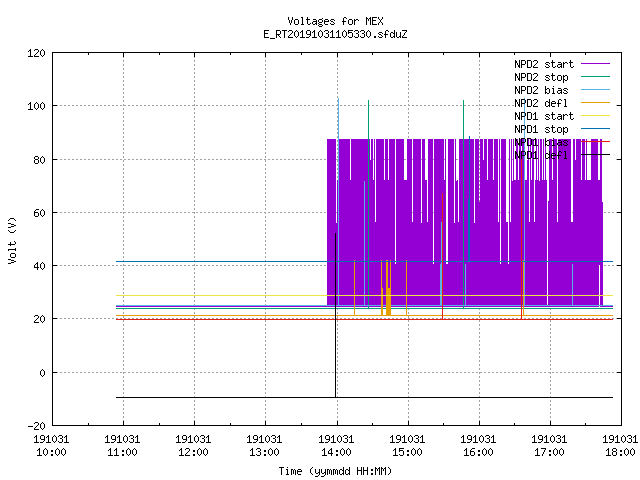Click the 'NPD1 stop' legend label

(x=541, y=129)
